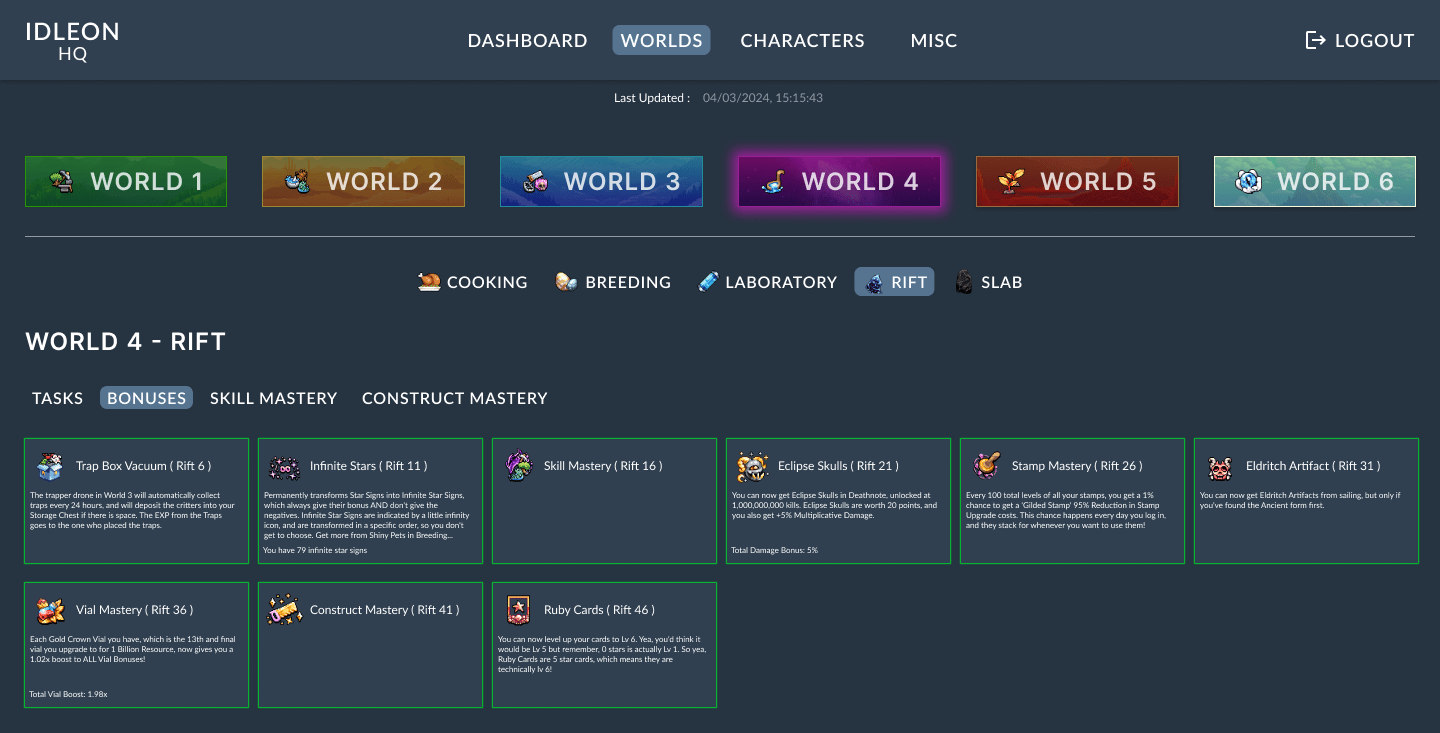Image resolution: width=1440 pixels, height=733 pixels.
Task: Click the 'Eclipse Skulls ( Rift 21 )' title
Action: [838, 466]
